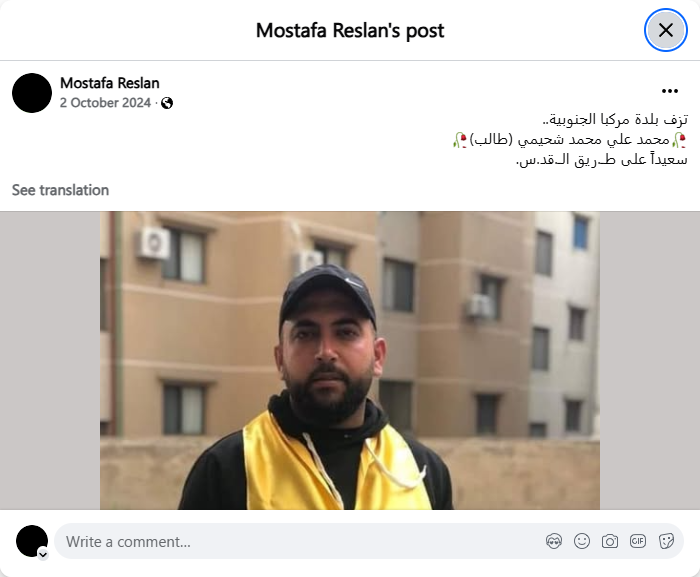The height and width of the screenshot is (577, 700).
Task: Open the 2 October 2024 timestamp link
Action: pos(105,103)
